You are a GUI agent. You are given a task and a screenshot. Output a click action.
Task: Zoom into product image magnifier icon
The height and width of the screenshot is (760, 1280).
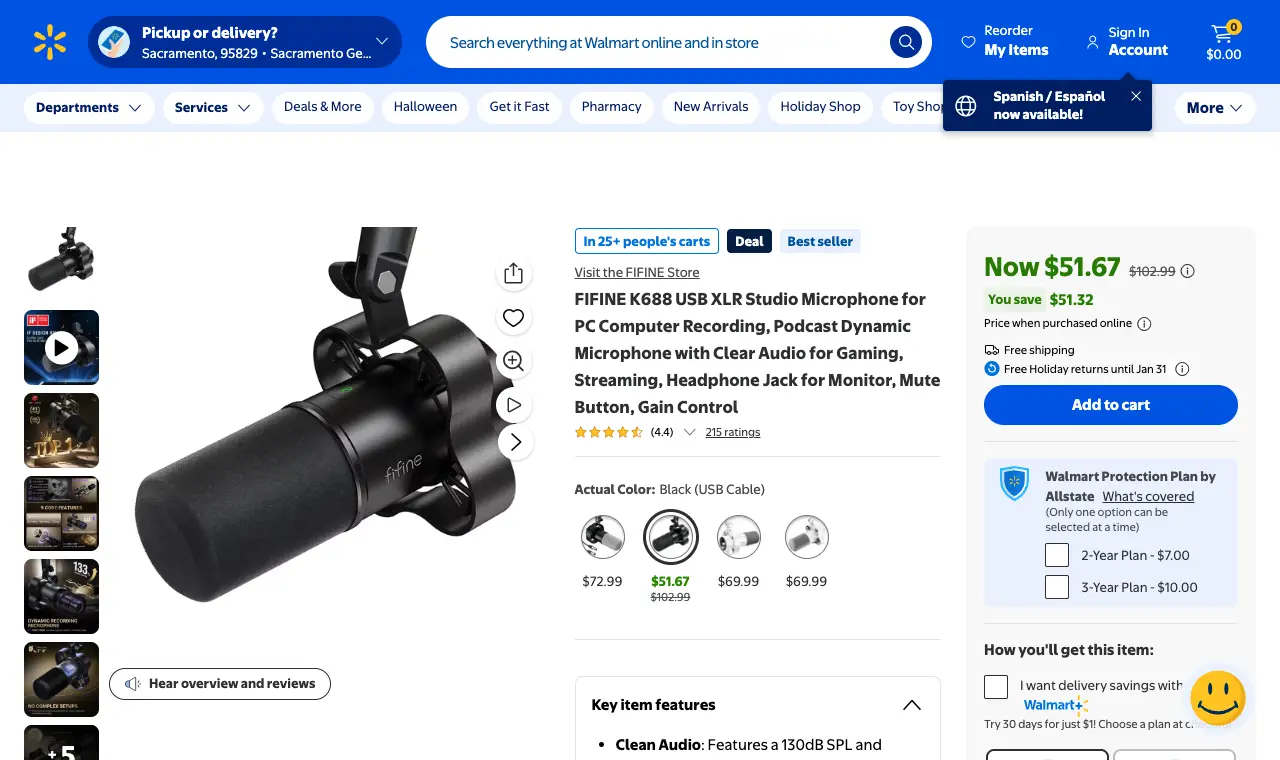(x=513, y=361)
